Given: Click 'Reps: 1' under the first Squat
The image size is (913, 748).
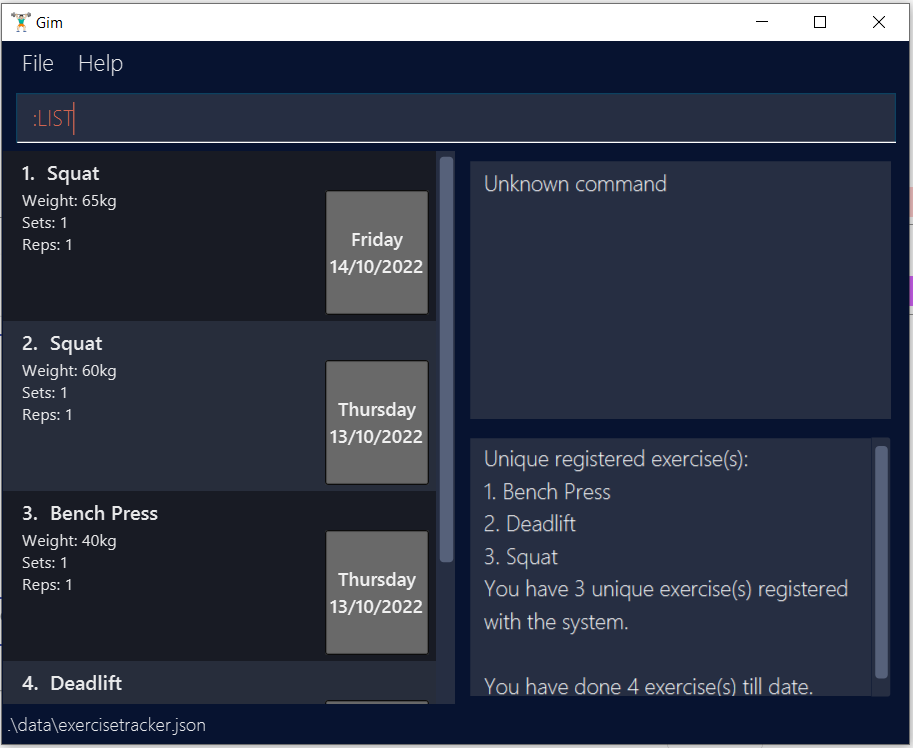Looking at the screenshot, I should tap(47, 245).
